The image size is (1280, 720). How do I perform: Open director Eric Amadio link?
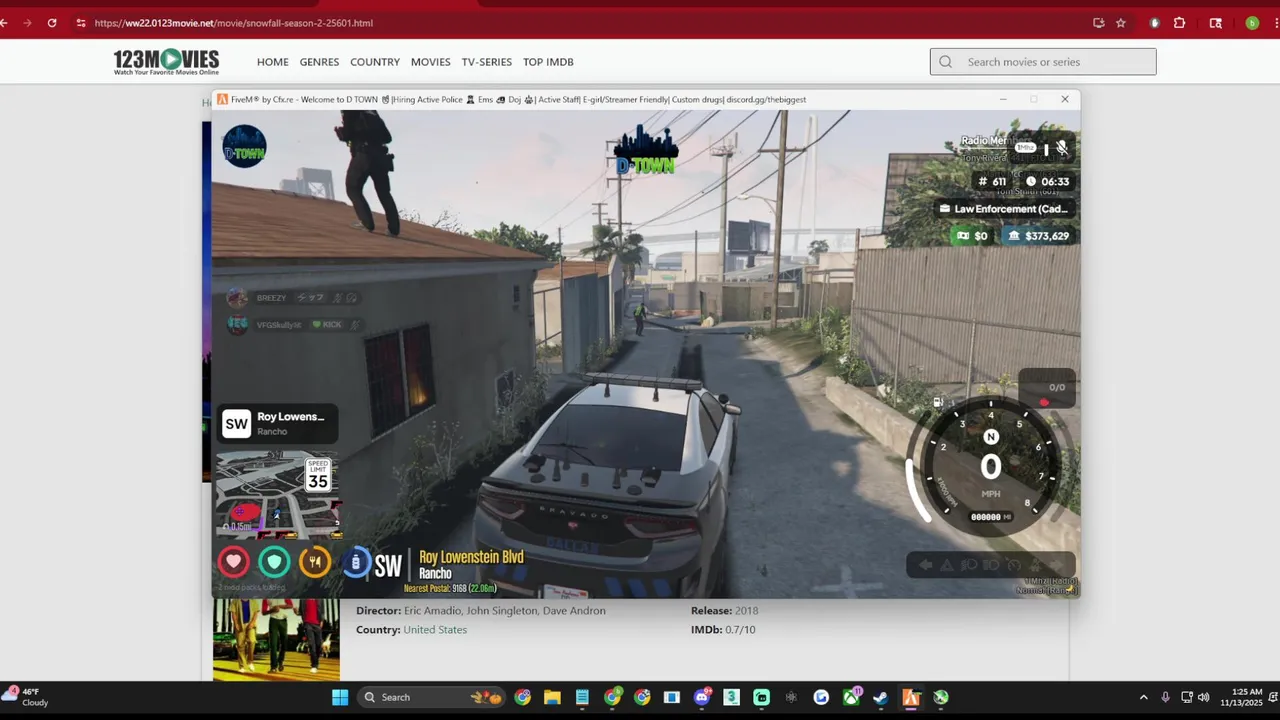[x=433, y=611]
